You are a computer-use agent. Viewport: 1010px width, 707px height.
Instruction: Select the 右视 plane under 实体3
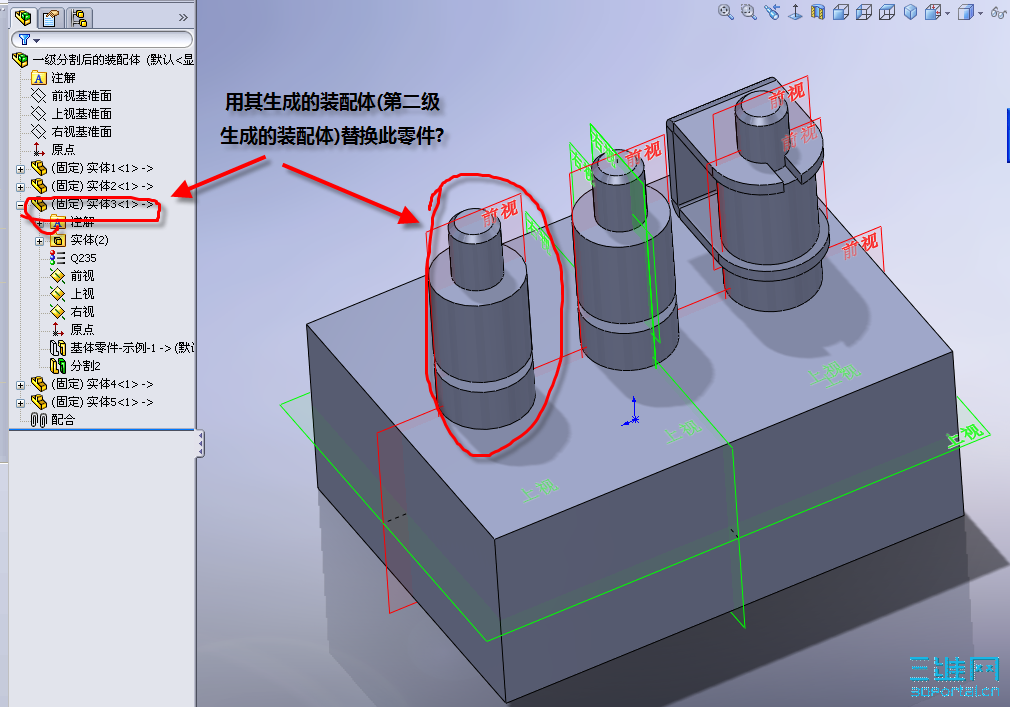pos(73,312)
